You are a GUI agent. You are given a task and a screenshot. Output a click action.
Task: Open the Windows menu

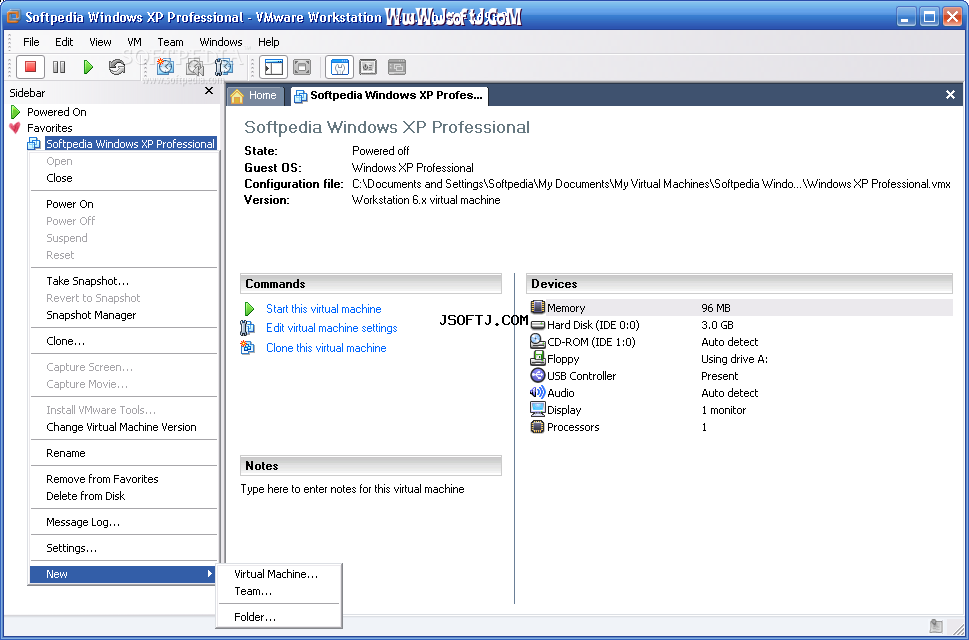coord(221,42)
